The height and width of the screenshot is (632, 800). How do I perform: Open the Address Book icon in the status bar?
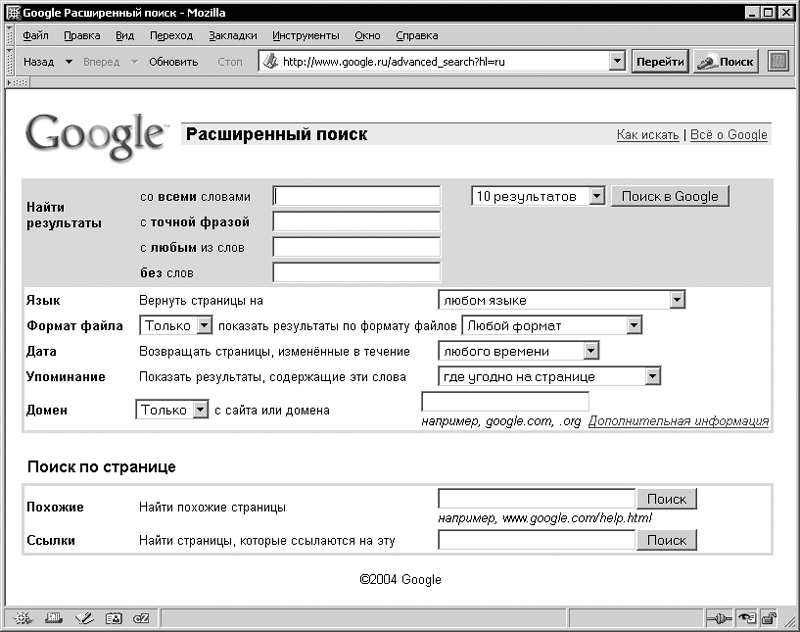coord(113,618)
